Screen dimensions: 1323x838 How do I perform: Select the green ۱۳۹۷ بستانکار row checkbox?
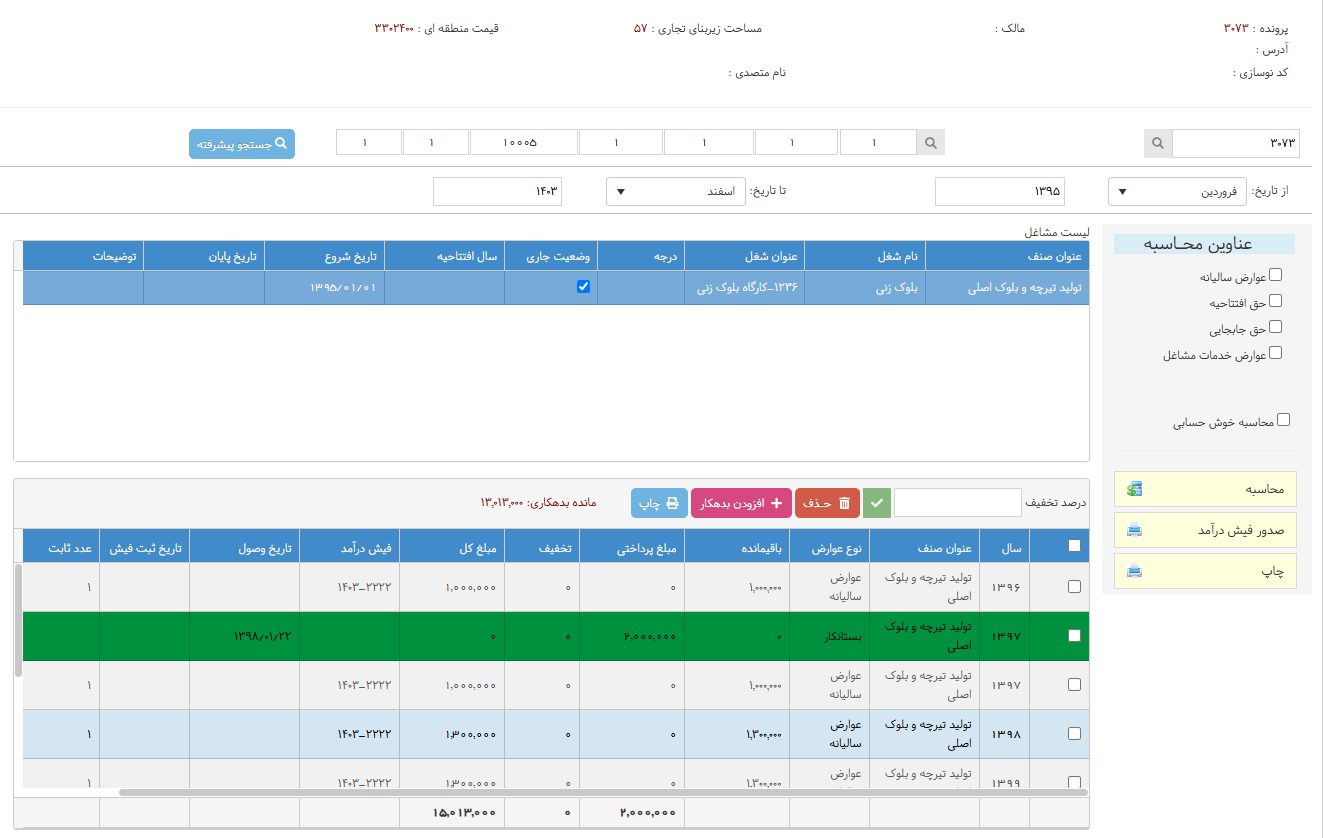(x=1074, y=636)
